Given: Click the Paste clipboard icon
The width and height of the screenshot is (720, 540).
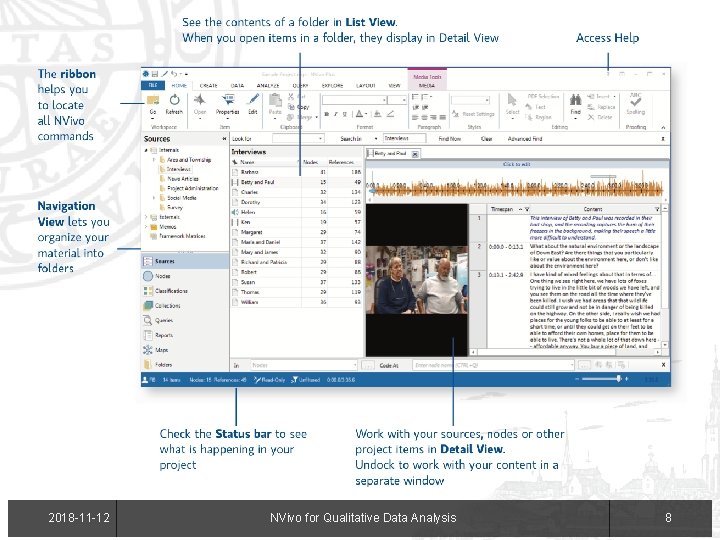Looking at the screenshot, I should [275, 100].
